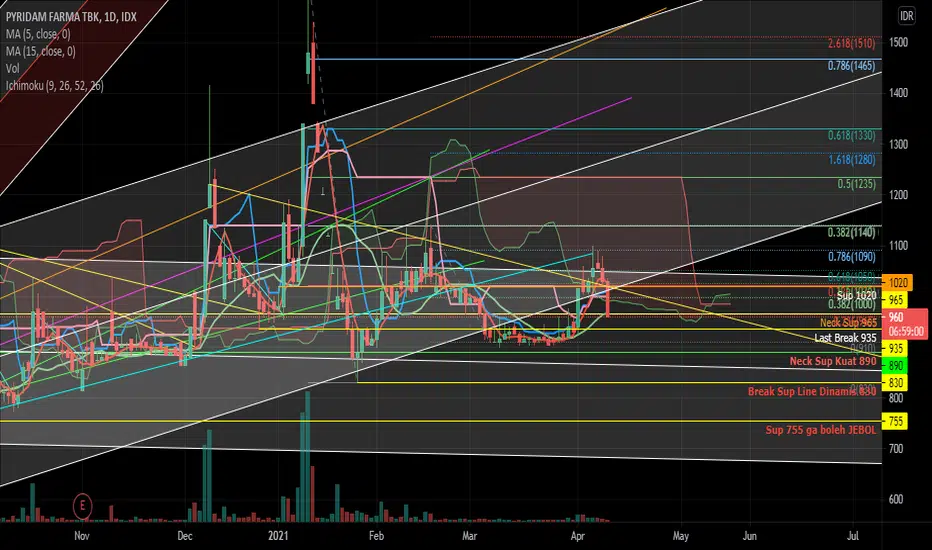Select the 0.5(1235) Fibonacci label
Image resolution: width=932 pixels, height=550 pixels.
tap(857, 184)
